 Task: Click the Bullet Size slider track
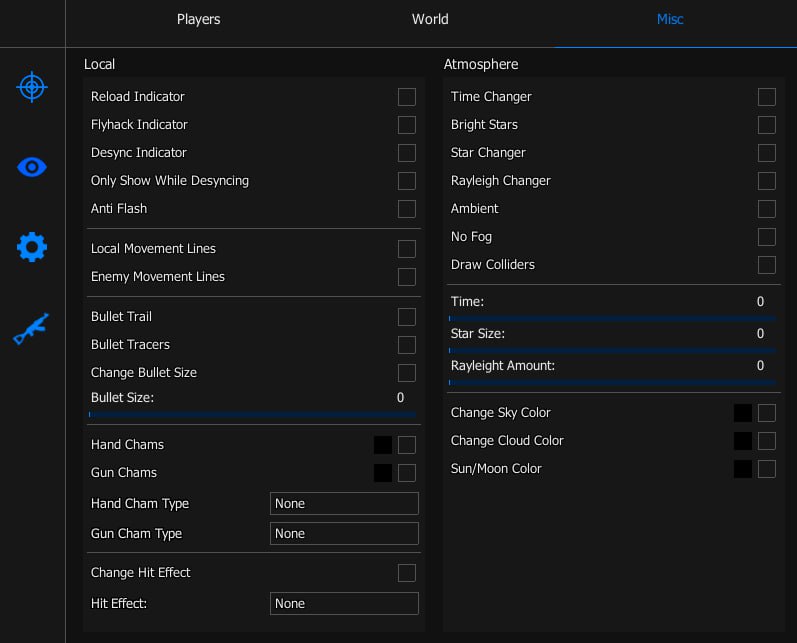point(253,414)
